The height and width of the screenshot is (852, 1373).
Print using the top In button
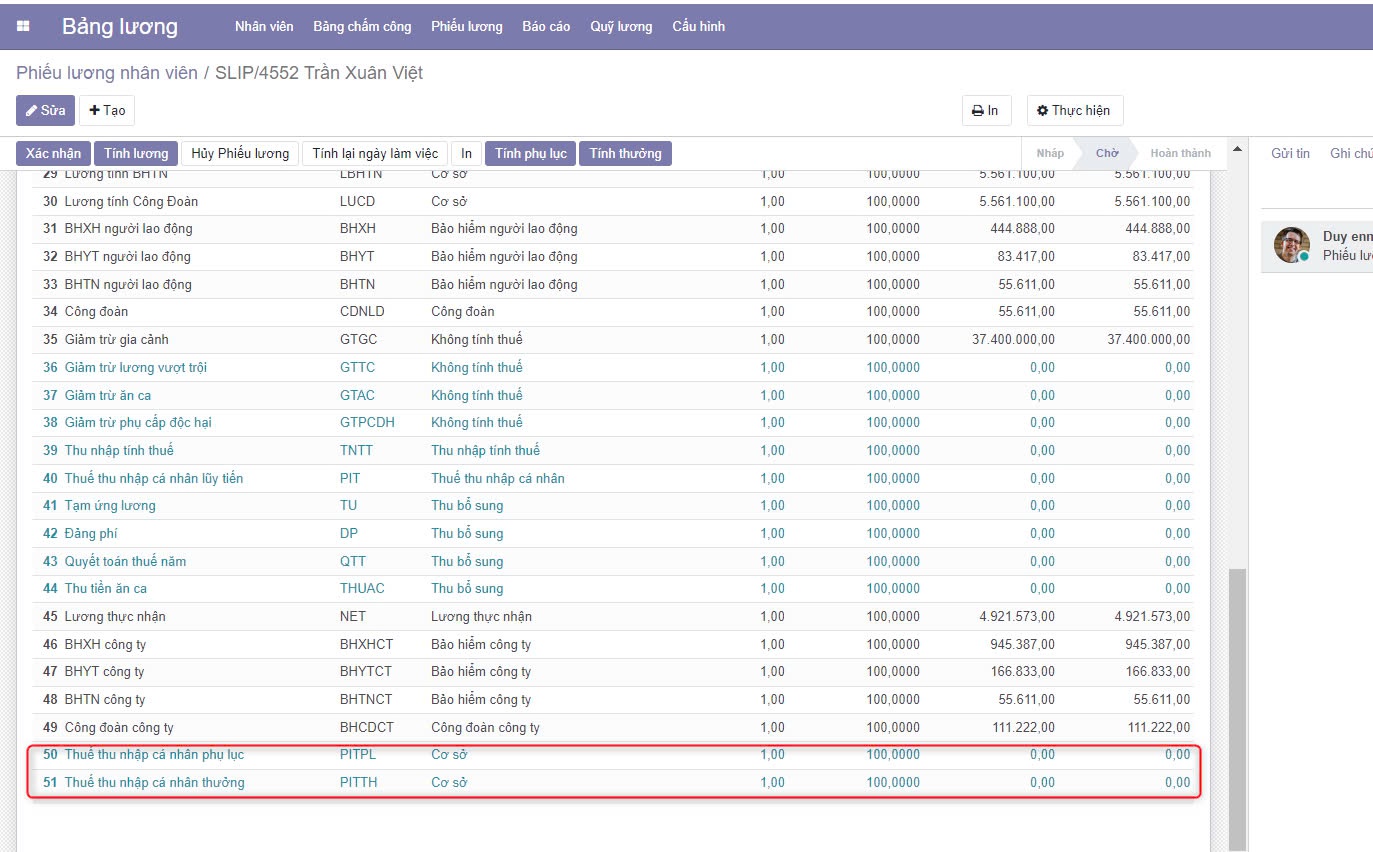pos(986,110)
